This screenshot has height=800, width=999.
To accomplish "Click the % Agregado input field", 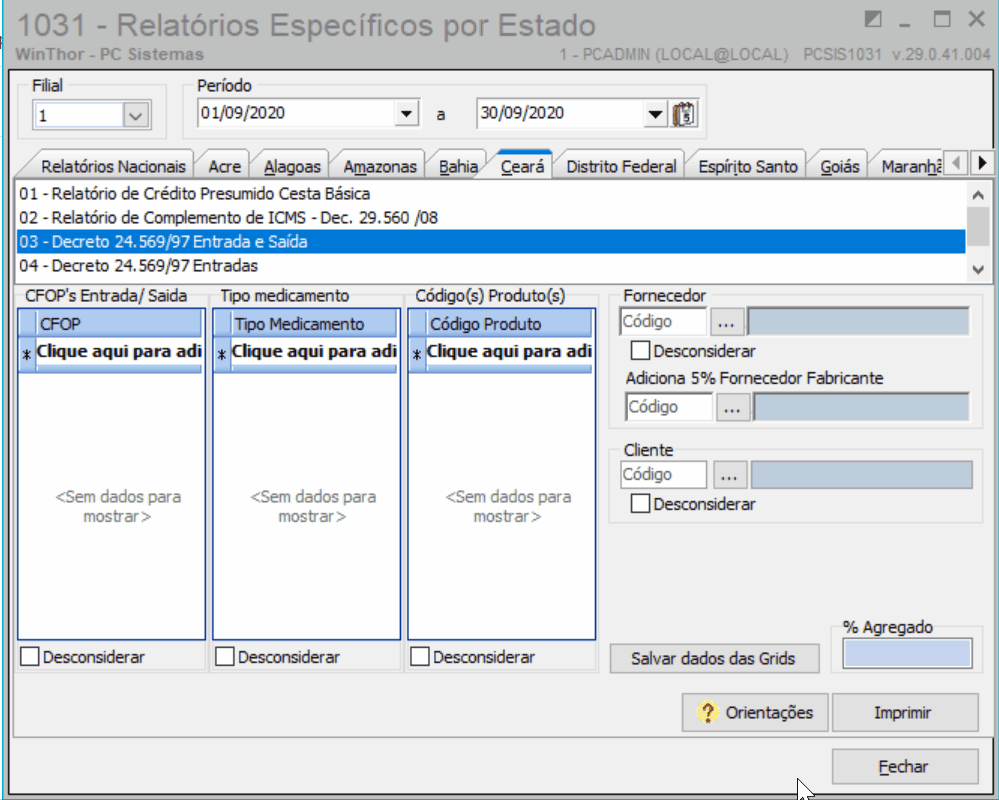I will [907, 654].
